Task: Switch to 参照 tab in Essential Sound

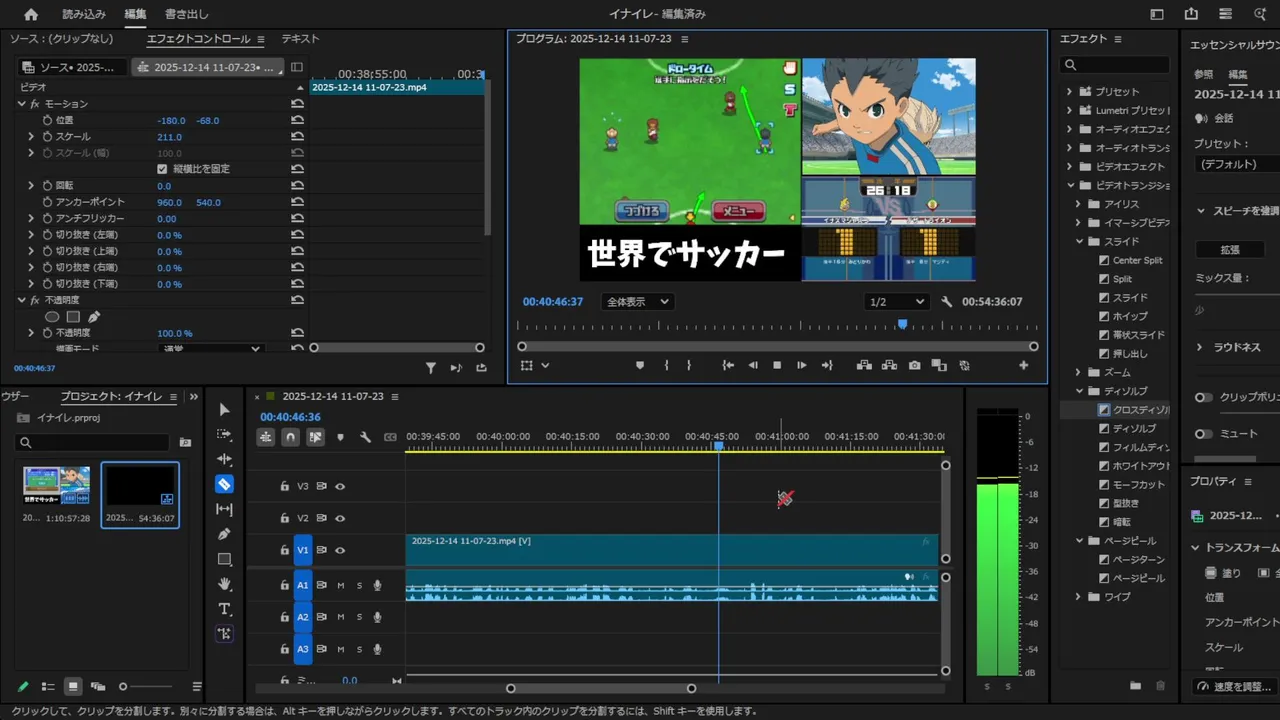Action: click(1204, 75)
